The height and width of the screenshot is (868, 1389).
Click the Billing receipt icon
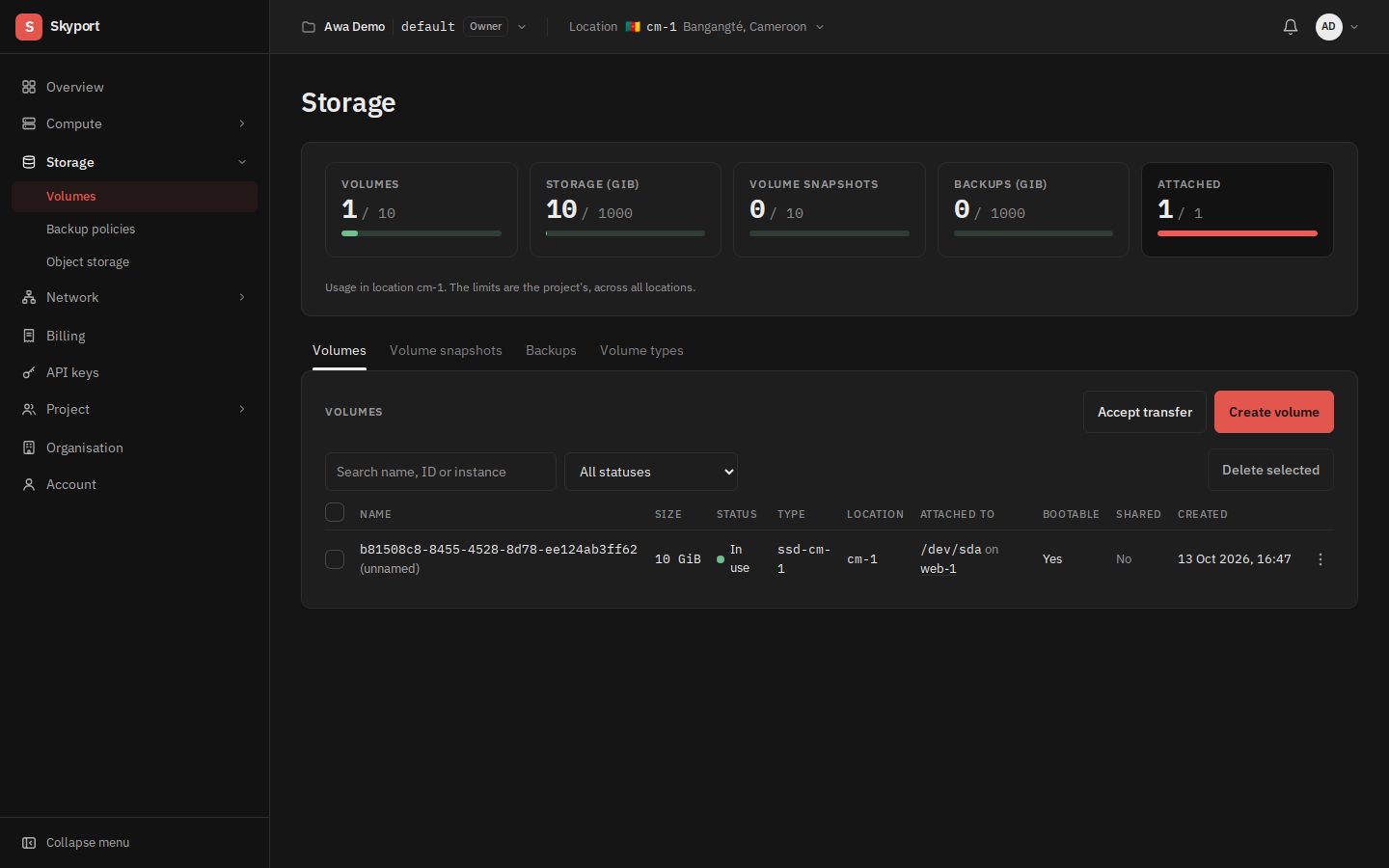(29, 336)
